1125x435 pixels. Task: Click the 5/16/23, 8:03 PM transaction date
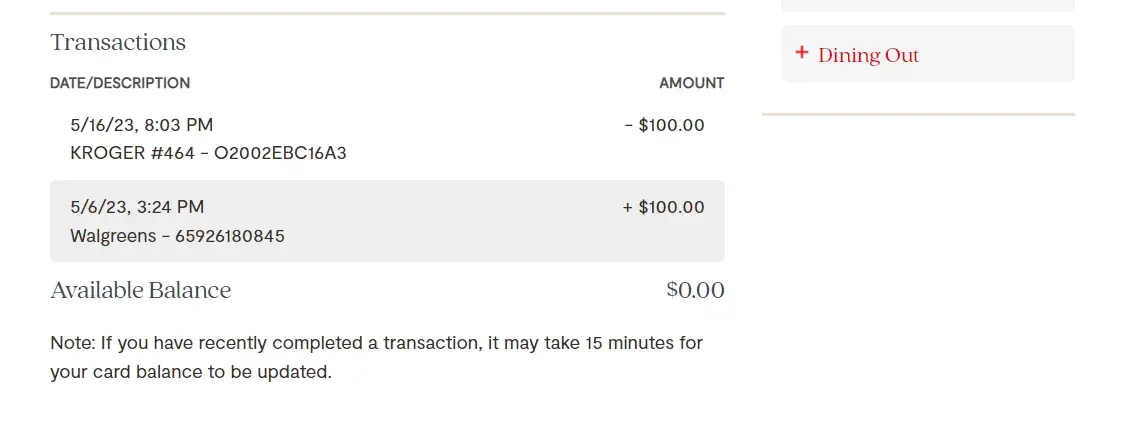[x=141, y=125]
